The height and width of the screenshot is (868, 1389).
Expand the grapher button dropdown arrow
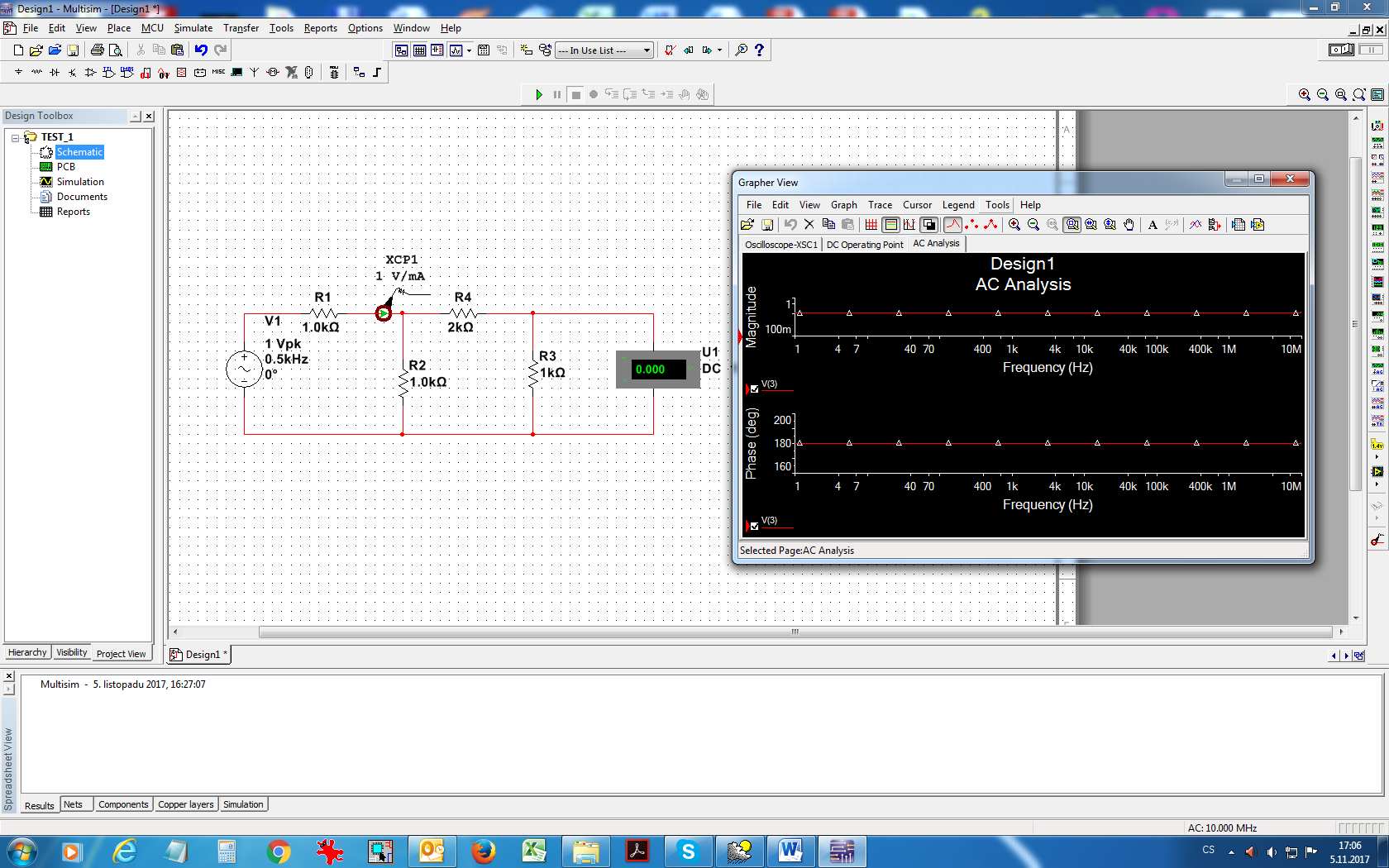click(469, 50)
